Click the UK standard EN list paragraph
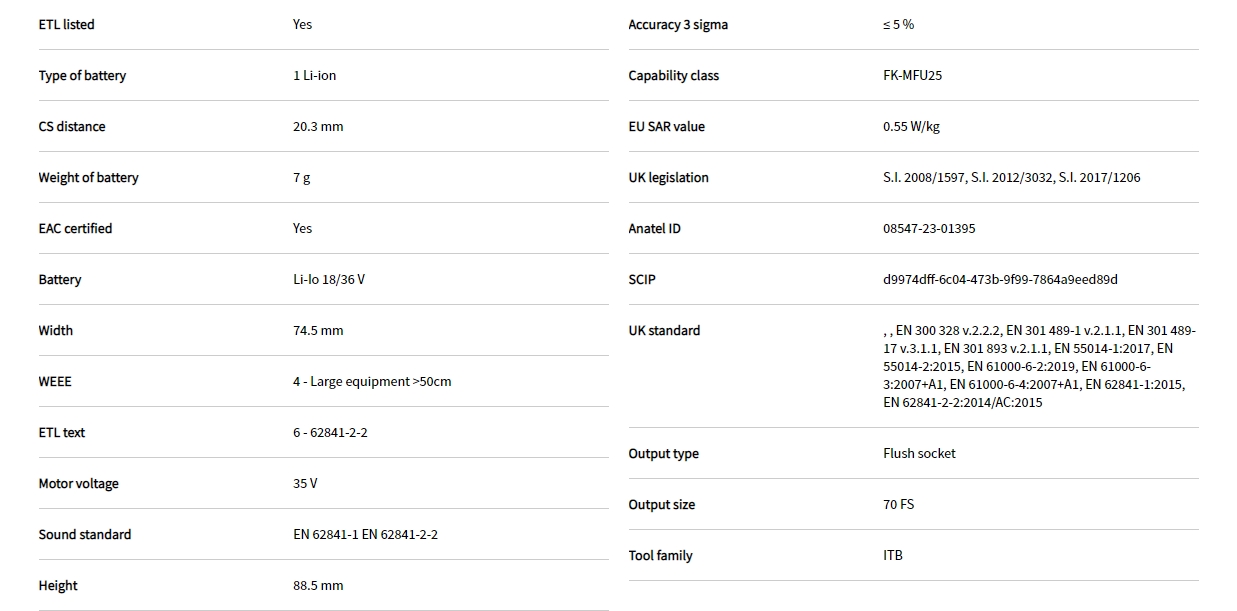 1038,366
